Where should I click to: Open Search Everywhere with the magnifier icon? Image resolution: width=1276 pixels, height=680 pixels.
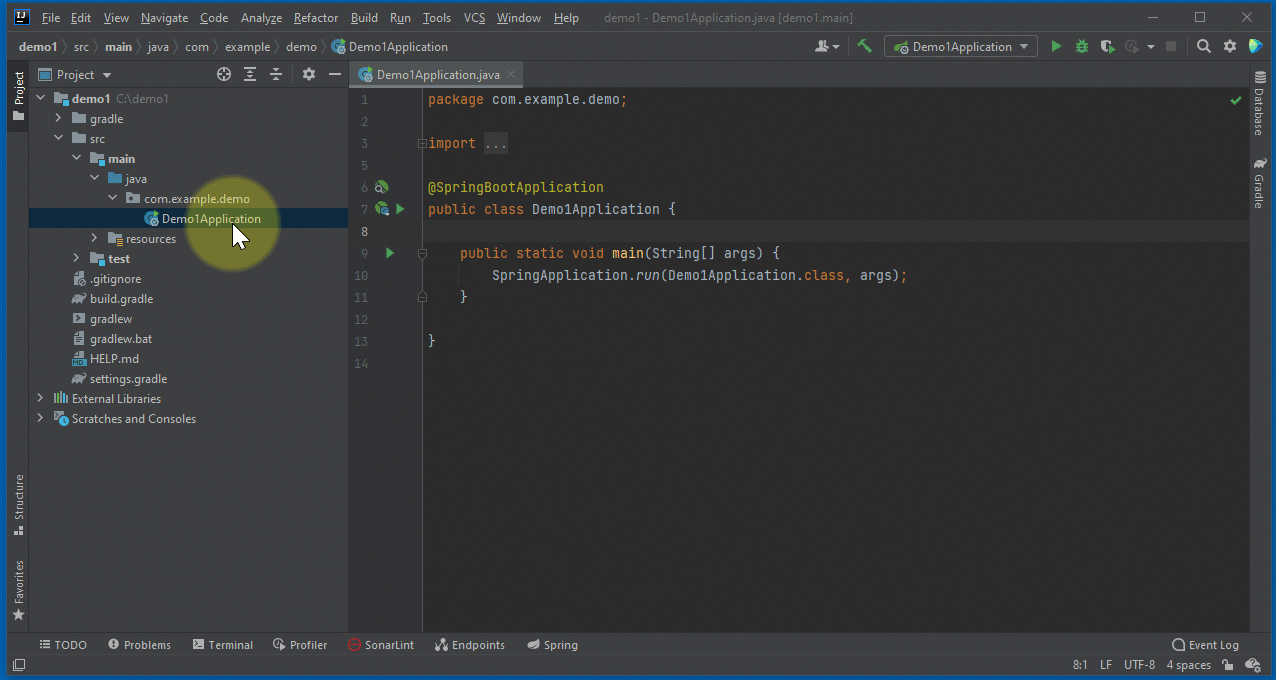1201,45
